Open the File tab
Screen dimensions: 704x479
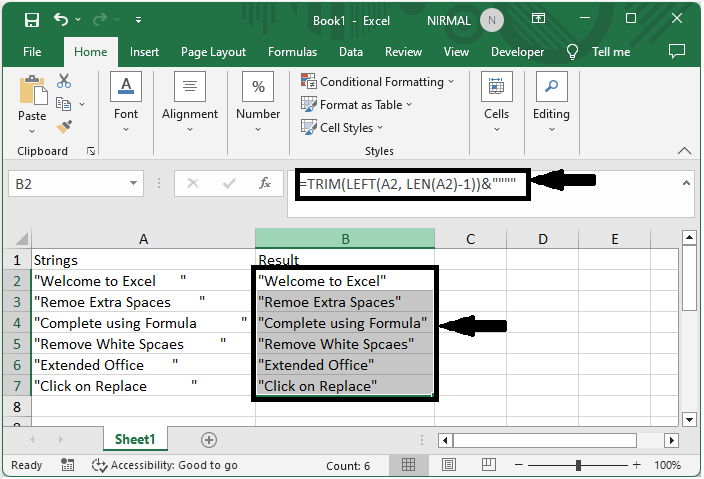(x=32, y=52)
